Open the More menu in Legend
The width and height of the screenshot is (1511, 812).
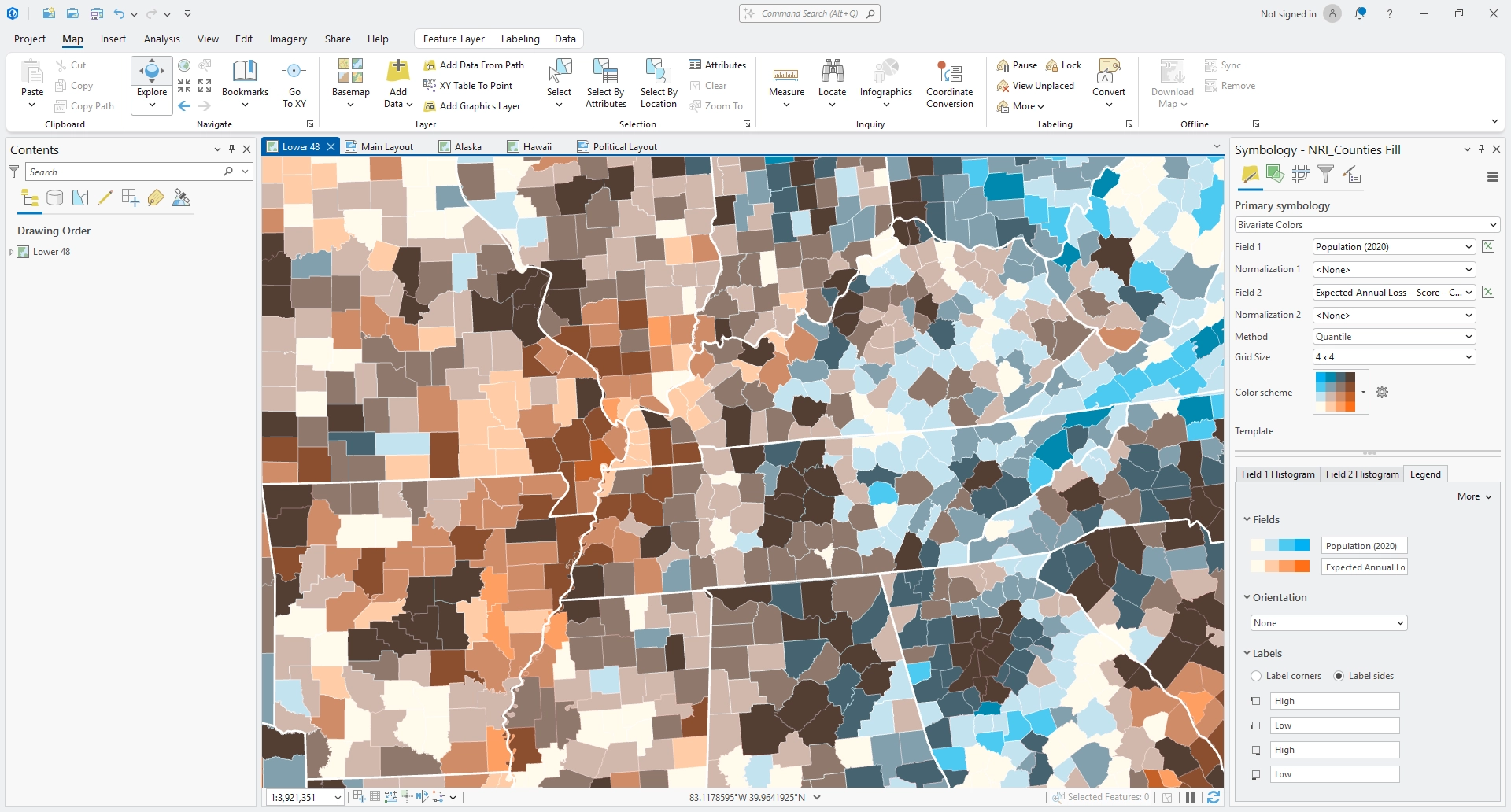coord(1474,496)
